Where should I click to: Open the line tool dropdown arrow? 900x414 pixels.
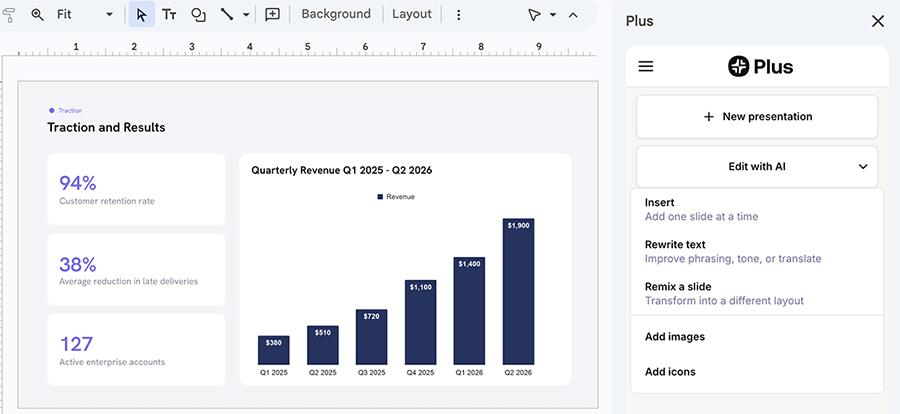click(246, 14)
